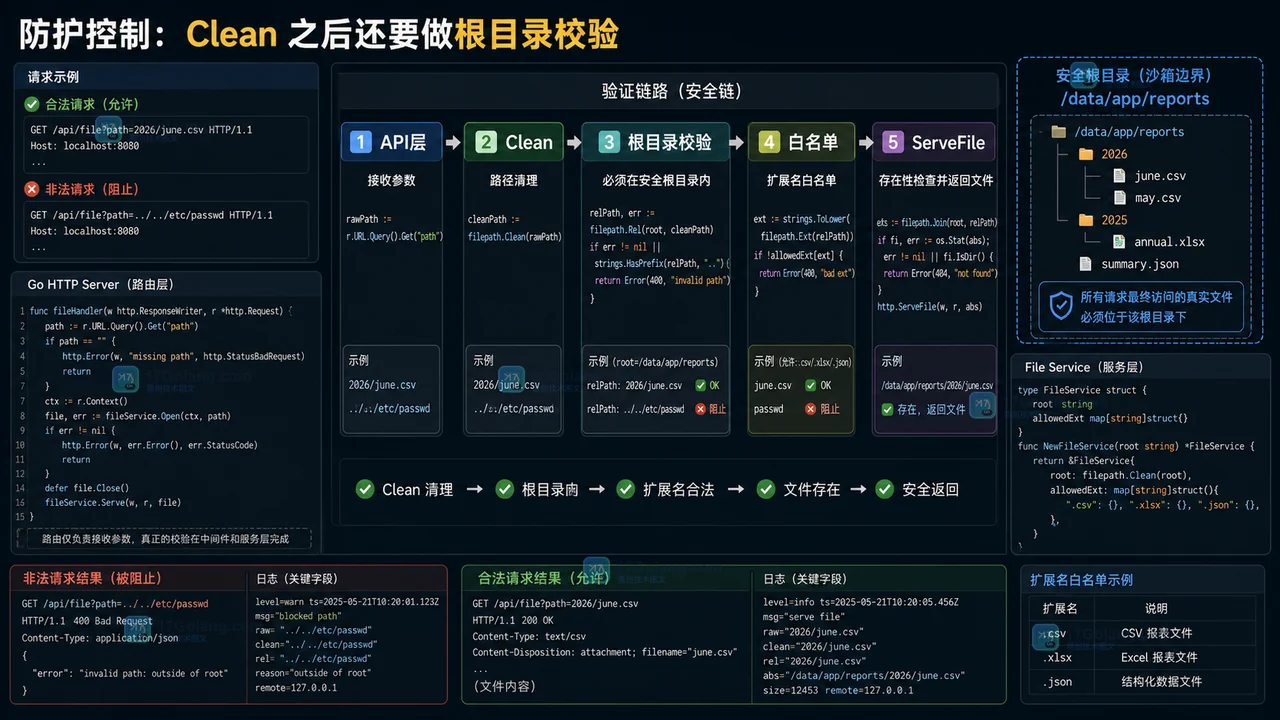Click the Go HTTP Server（路由层）panel title
Screen dimensions: 1280x720
tap(100, 285)
